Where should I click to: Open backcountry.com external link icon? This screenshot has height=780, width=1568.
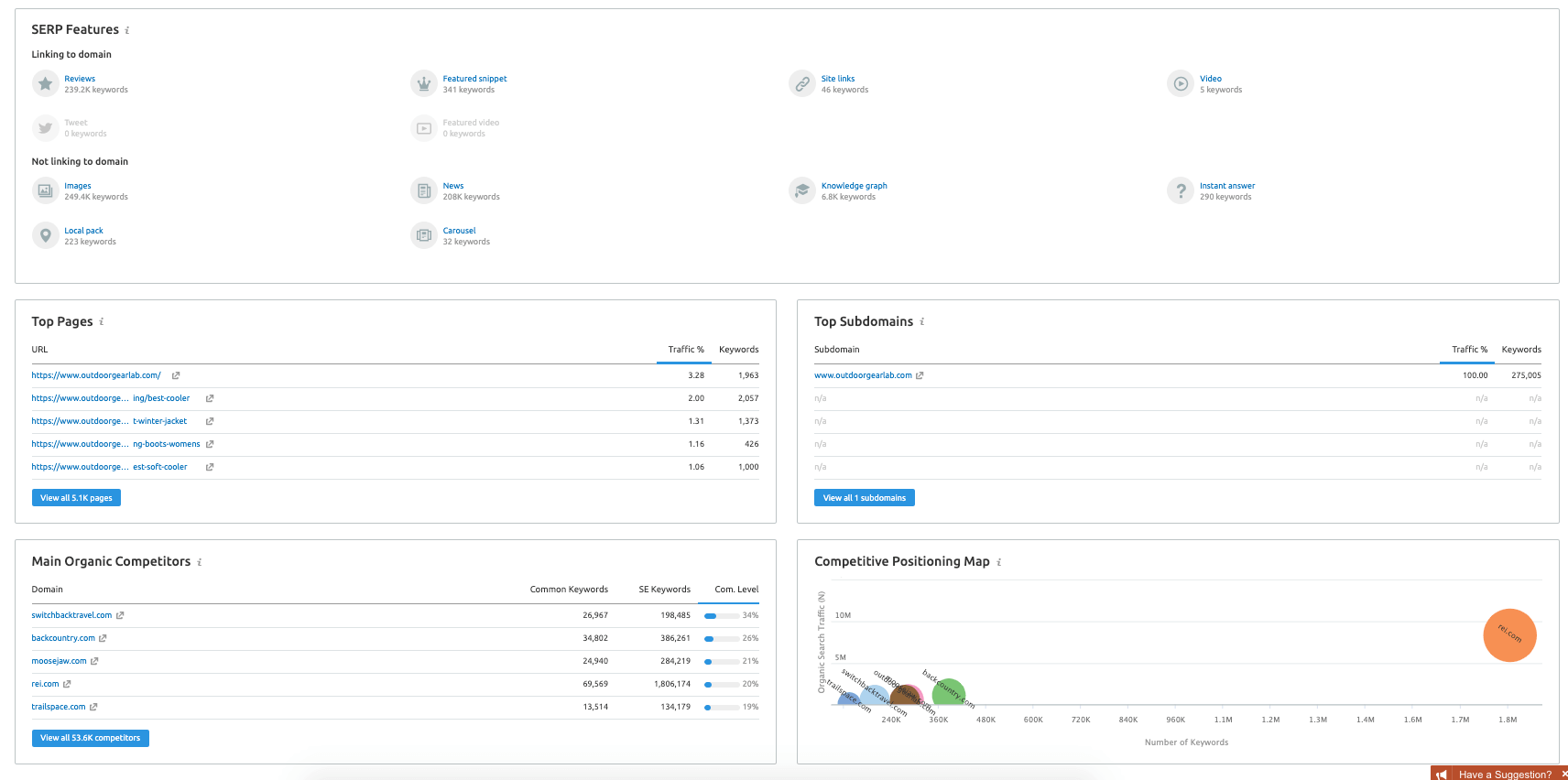tap(103, 638)
